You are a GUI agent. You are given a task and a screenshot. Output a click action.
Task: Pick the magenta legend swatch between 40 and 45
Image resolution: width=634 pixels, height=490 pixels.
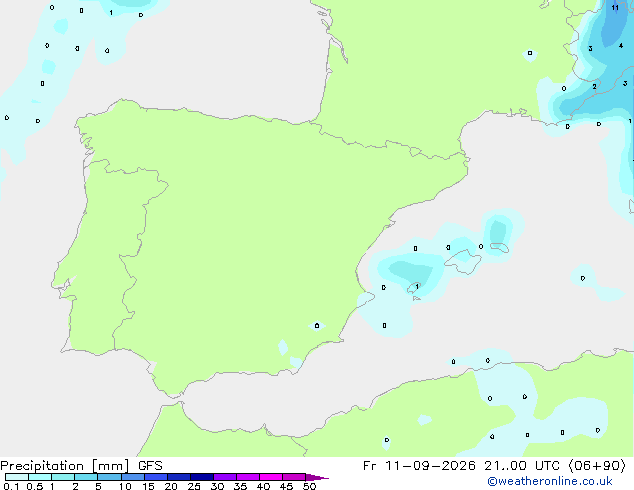(x=271, y=477)
